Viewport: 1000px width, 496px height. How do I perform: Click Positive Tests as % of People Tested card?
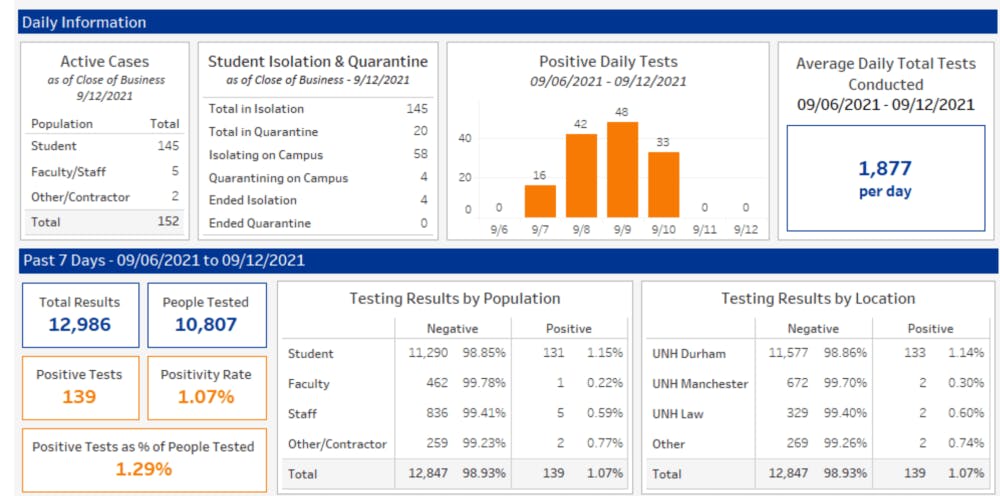[x=144, y=459]
